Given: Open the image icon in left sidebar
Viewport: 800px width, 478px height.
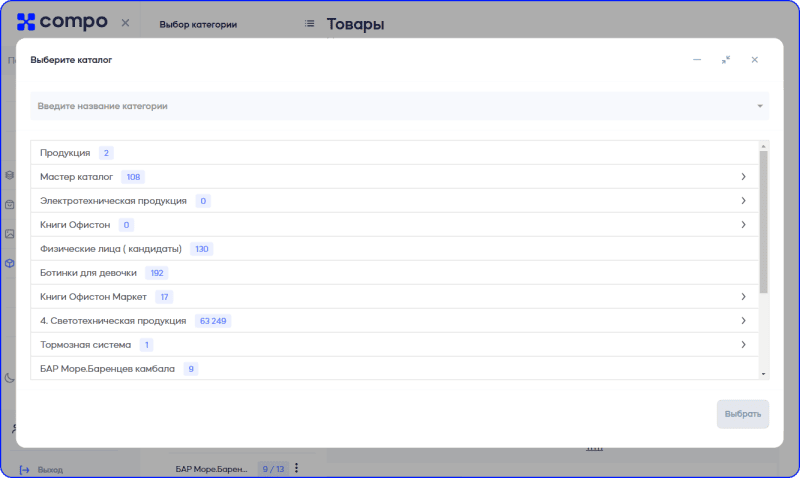Looking at the screenshot, I should 10,234.
